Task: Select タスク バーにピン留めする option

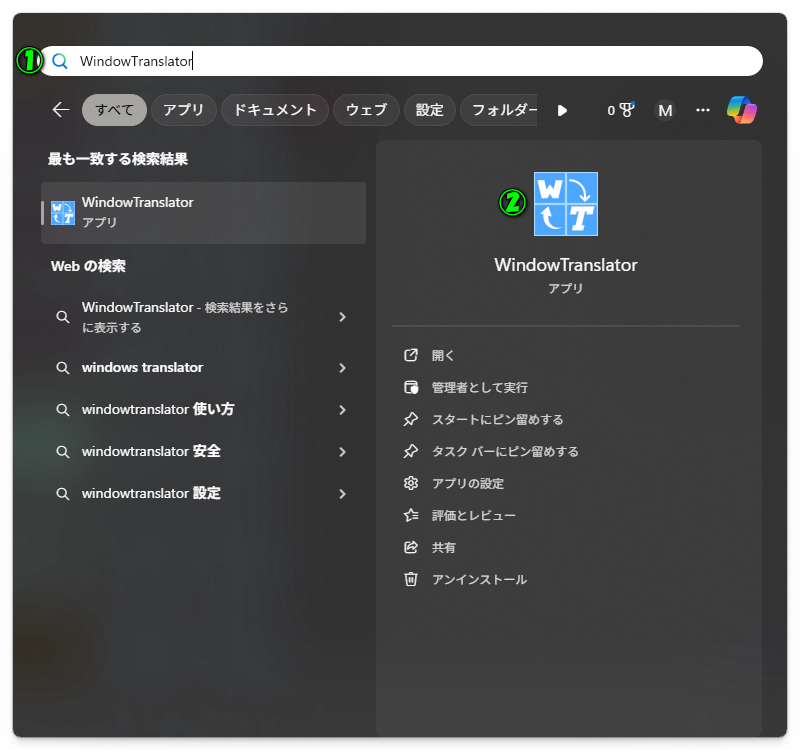Action: pos(505,452)
